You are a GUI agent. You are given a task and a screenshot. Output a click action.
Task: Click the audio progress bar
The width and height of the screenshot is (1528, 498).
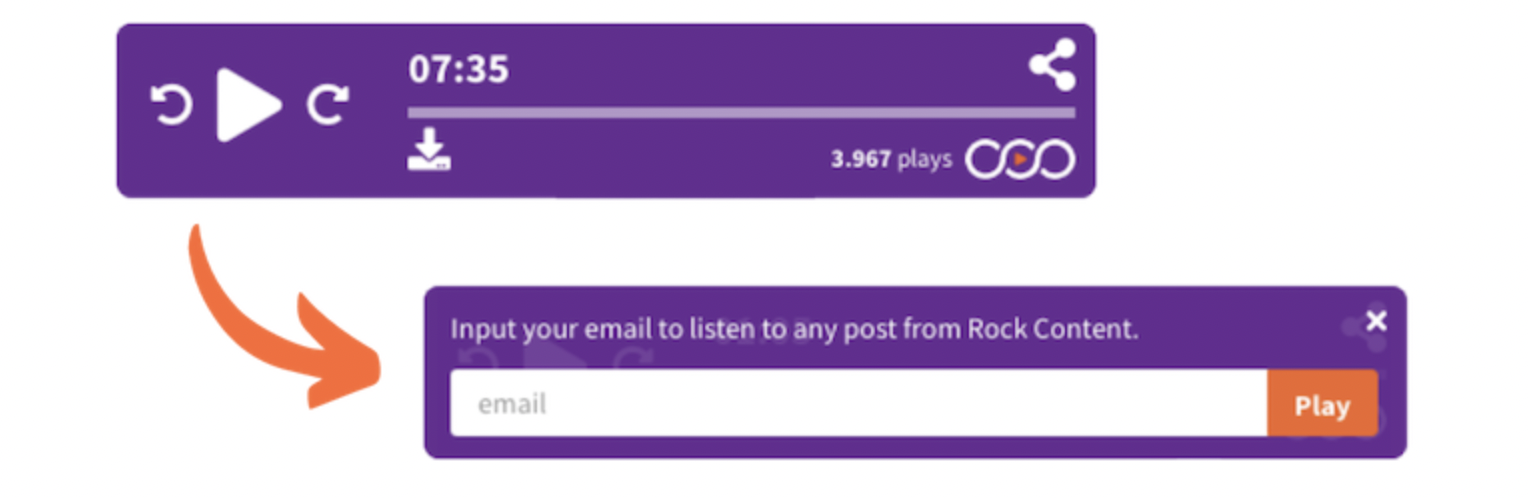point(741,113)
